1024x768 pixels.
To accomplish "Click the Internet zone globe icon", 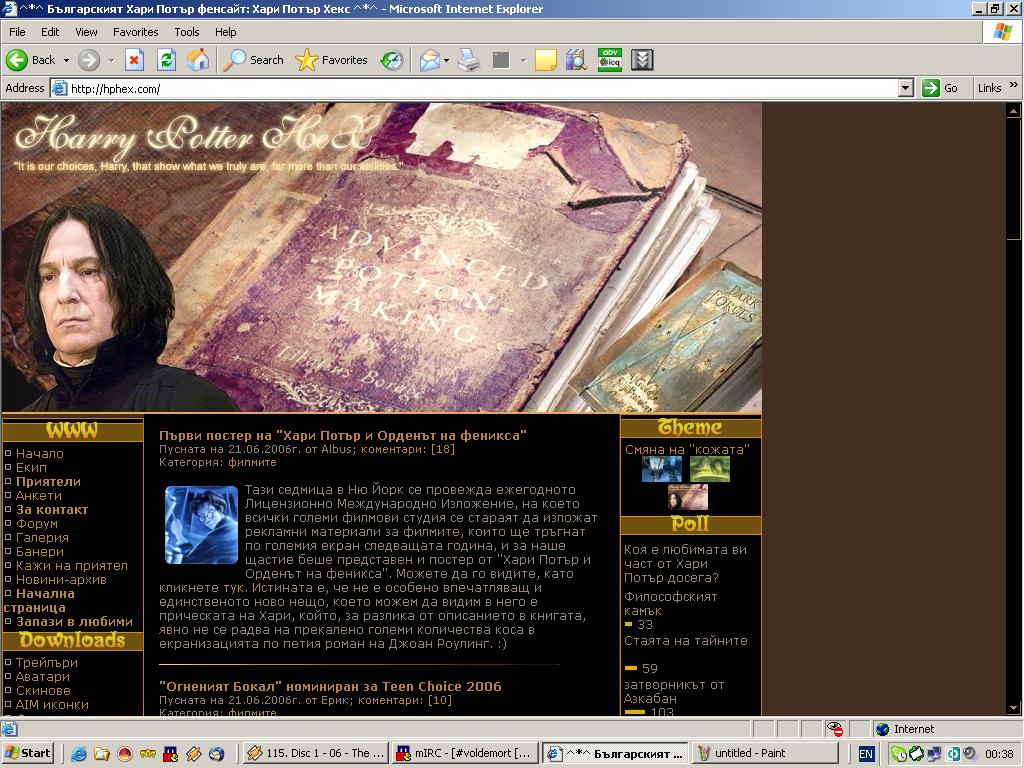I will (882, 729).
